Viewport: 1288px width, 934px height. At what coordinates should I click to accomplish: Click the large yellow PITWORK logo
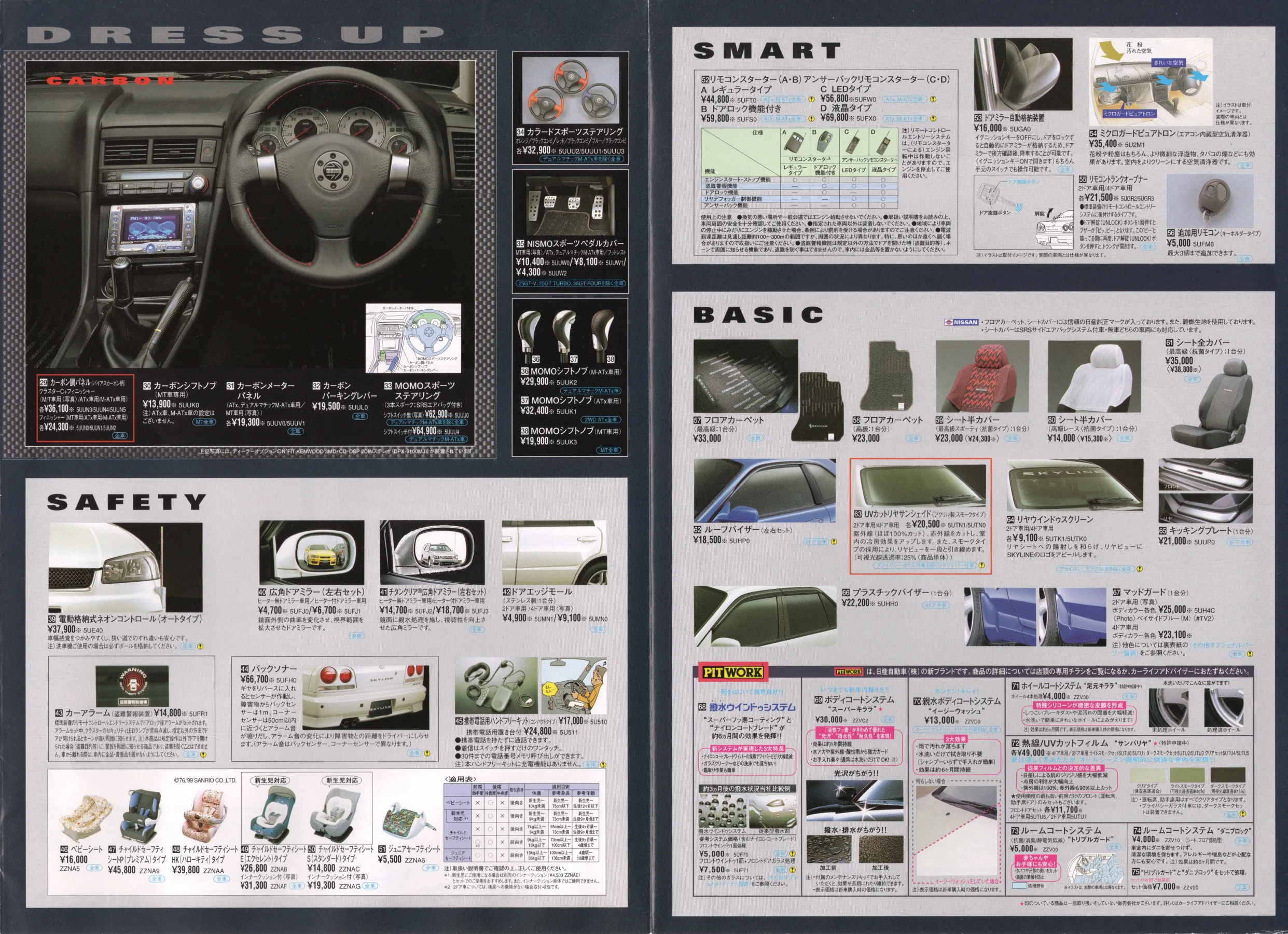click(x=732, y=672)
